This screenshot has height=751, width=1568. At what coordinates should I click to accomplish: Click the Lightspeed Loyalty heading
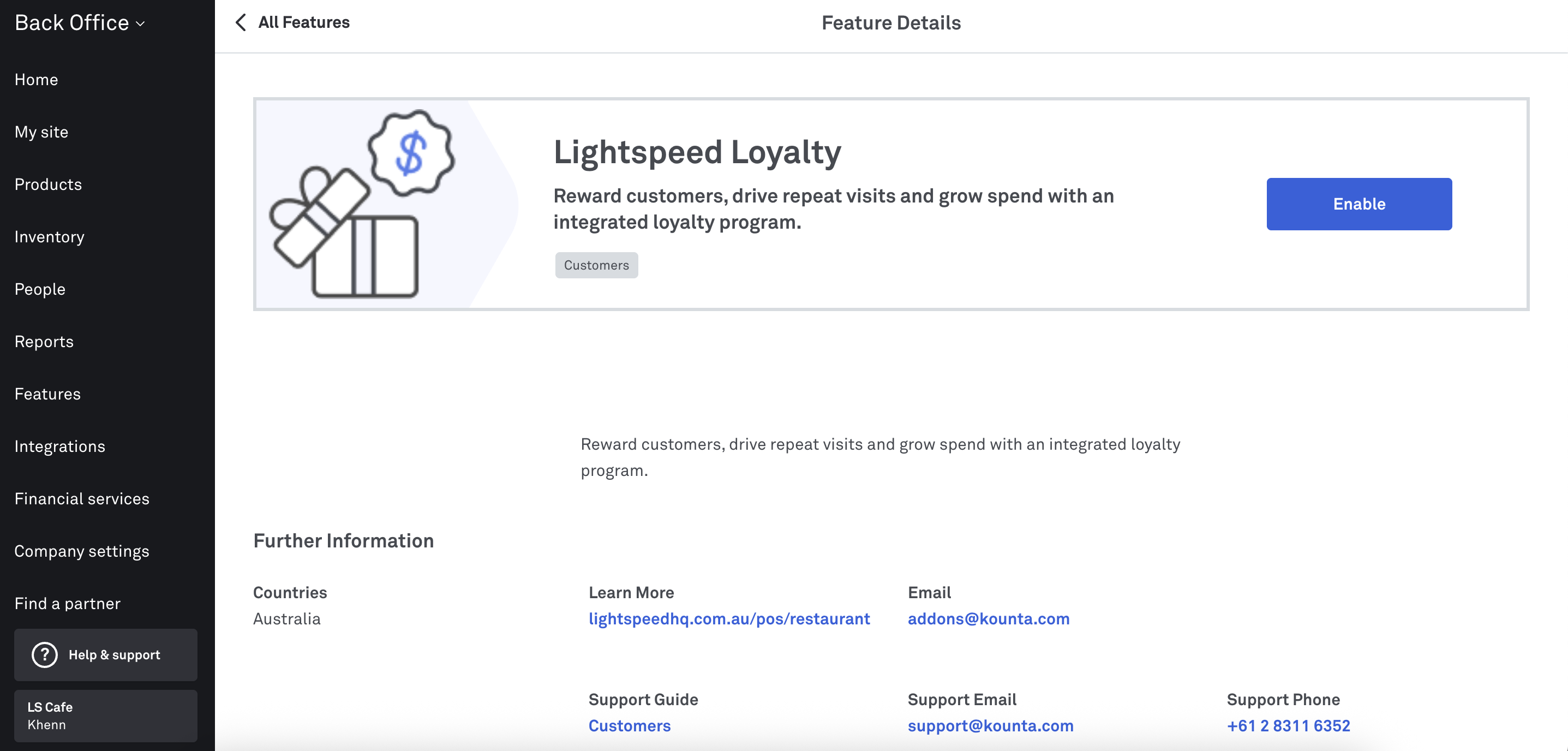(x=697, y=152)
